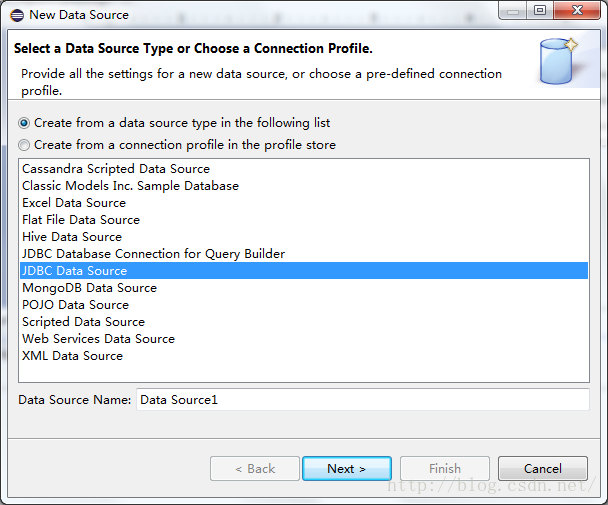
Task: Select the data source type list radio button
Action: (24, 123)
